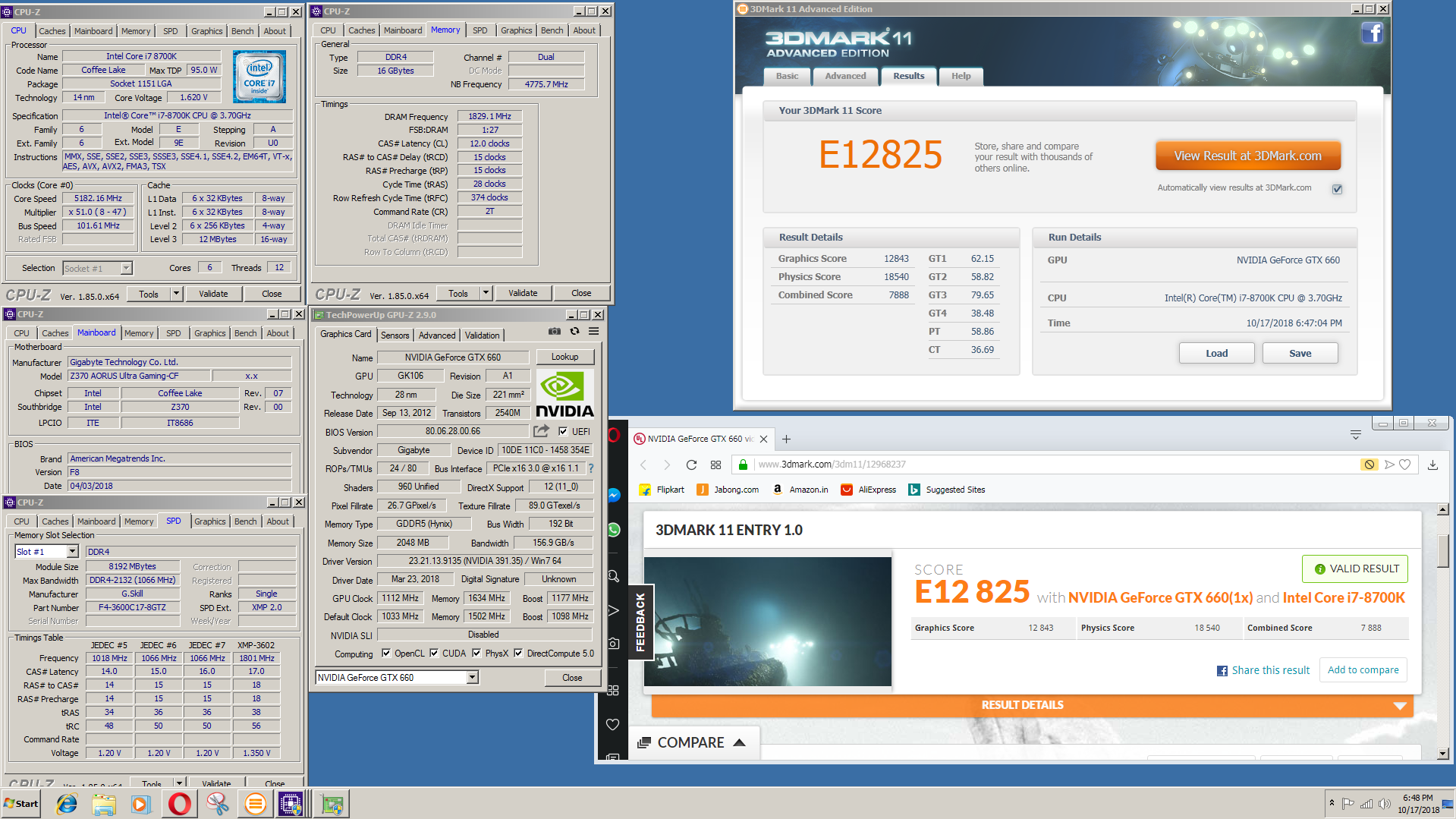Open the Socket #1 selection dropdown
The width and height of the screenshot is (1456, 819).
126,268
